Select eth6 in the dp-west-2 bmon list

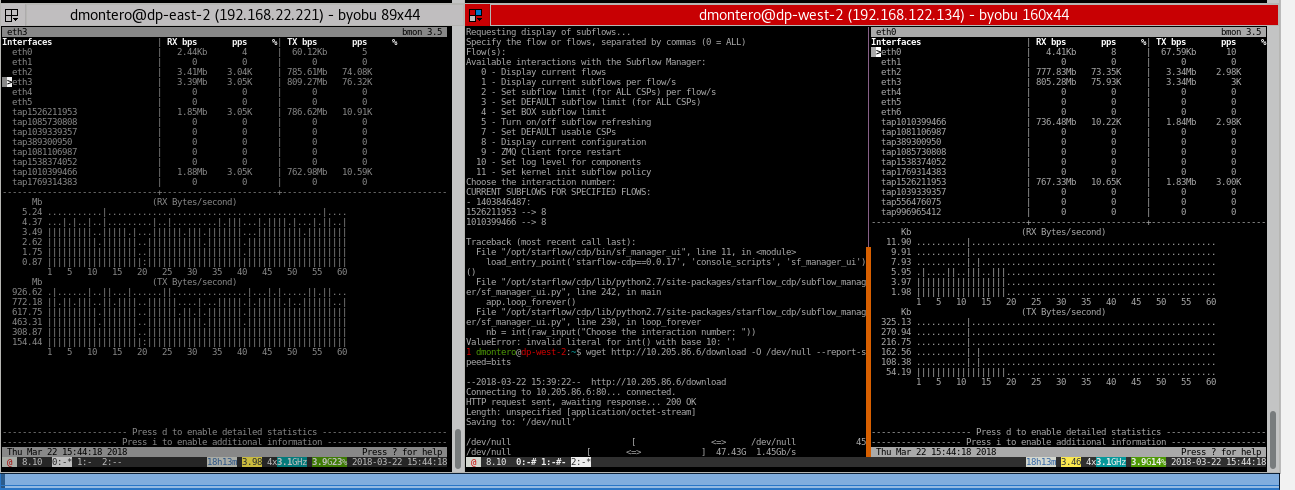891,111
